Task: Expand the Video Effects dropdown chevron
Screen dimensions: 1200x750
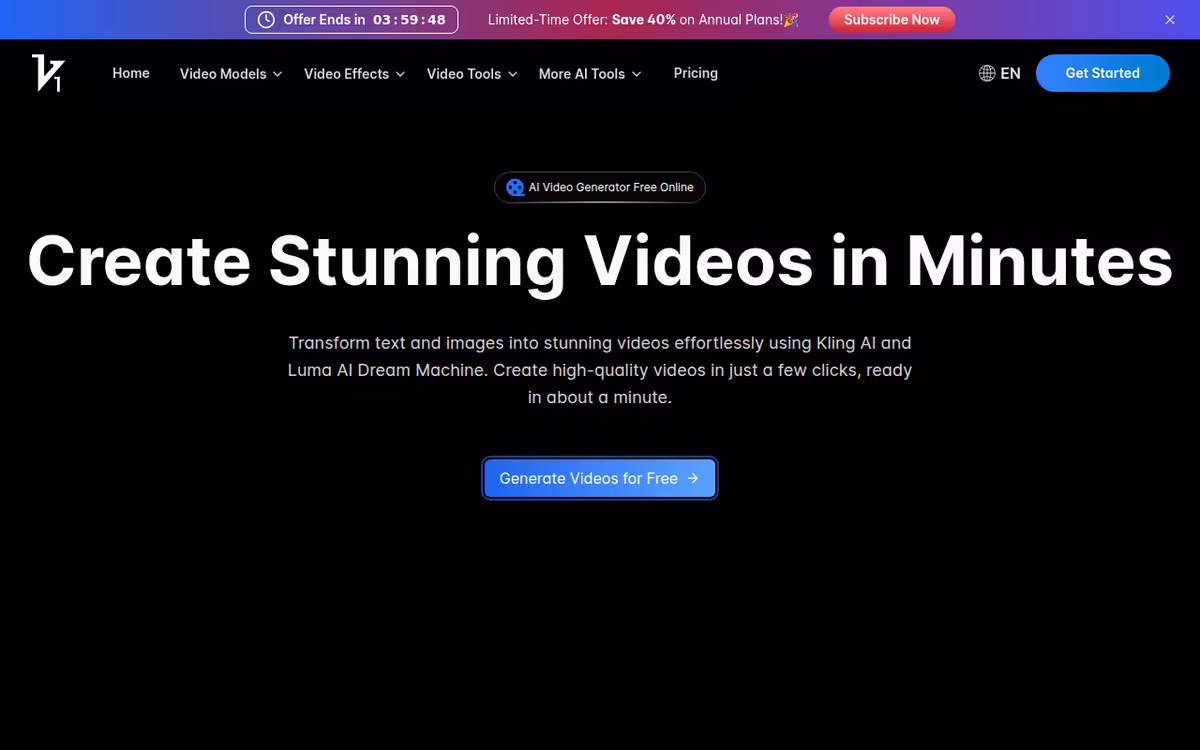Action: coord(400,74)
